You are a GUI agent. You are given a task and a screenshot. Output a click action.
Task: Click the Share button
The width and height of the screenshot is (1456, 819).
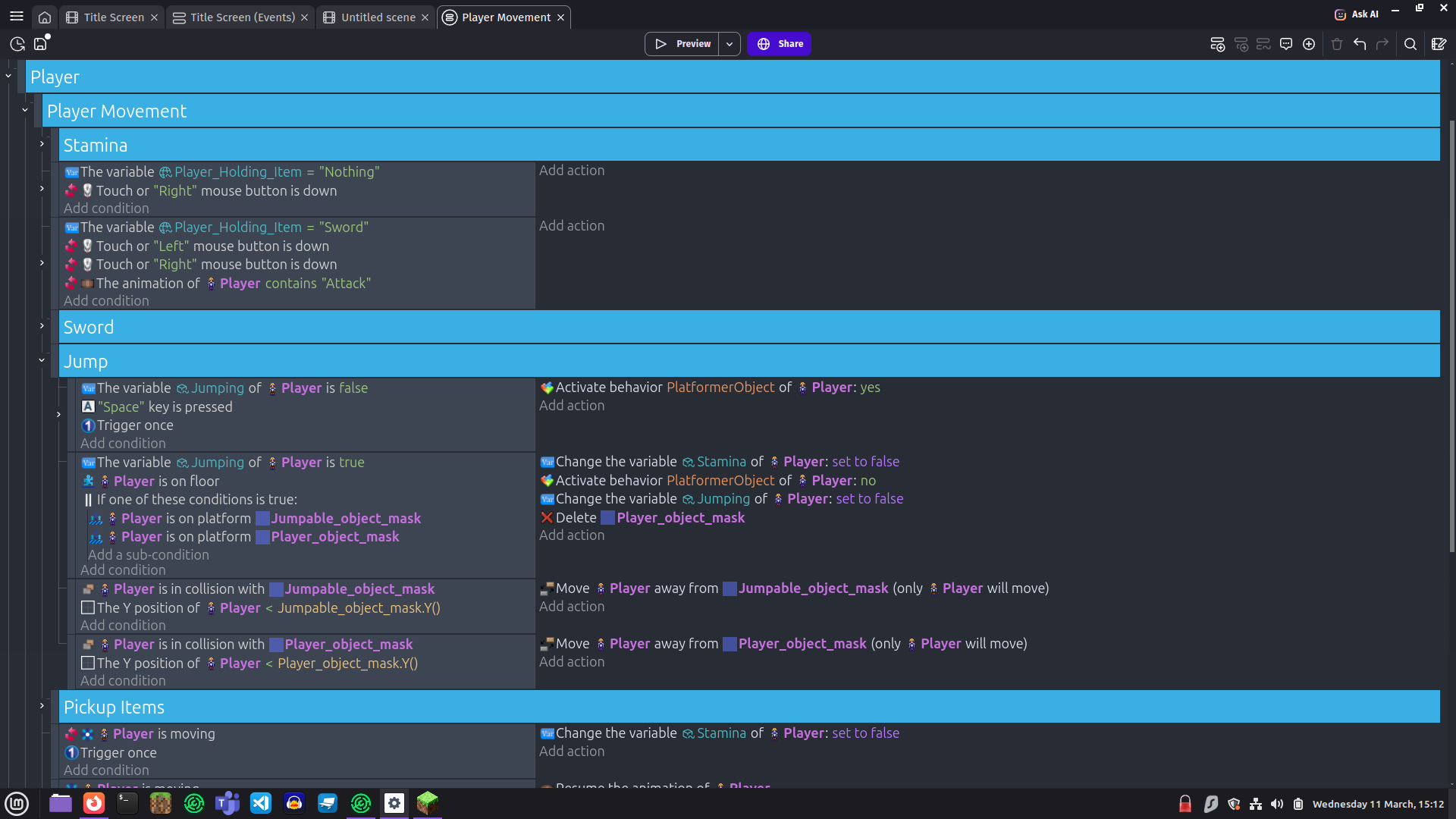(780, 44)
